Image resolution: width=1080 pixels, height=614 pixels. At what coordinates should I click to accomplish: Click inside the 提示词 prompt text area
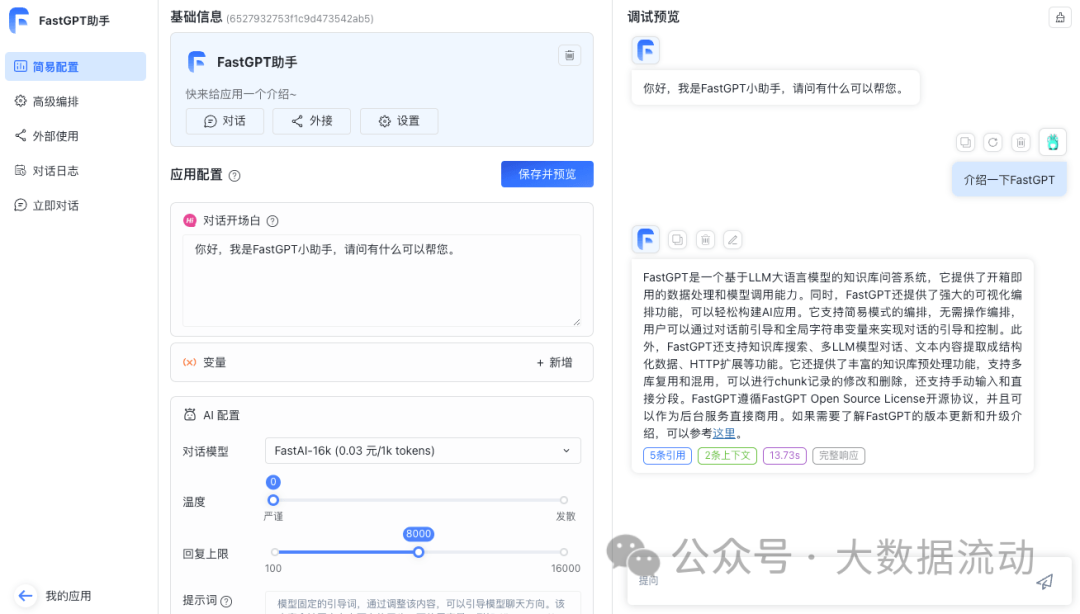pos(422,603)
